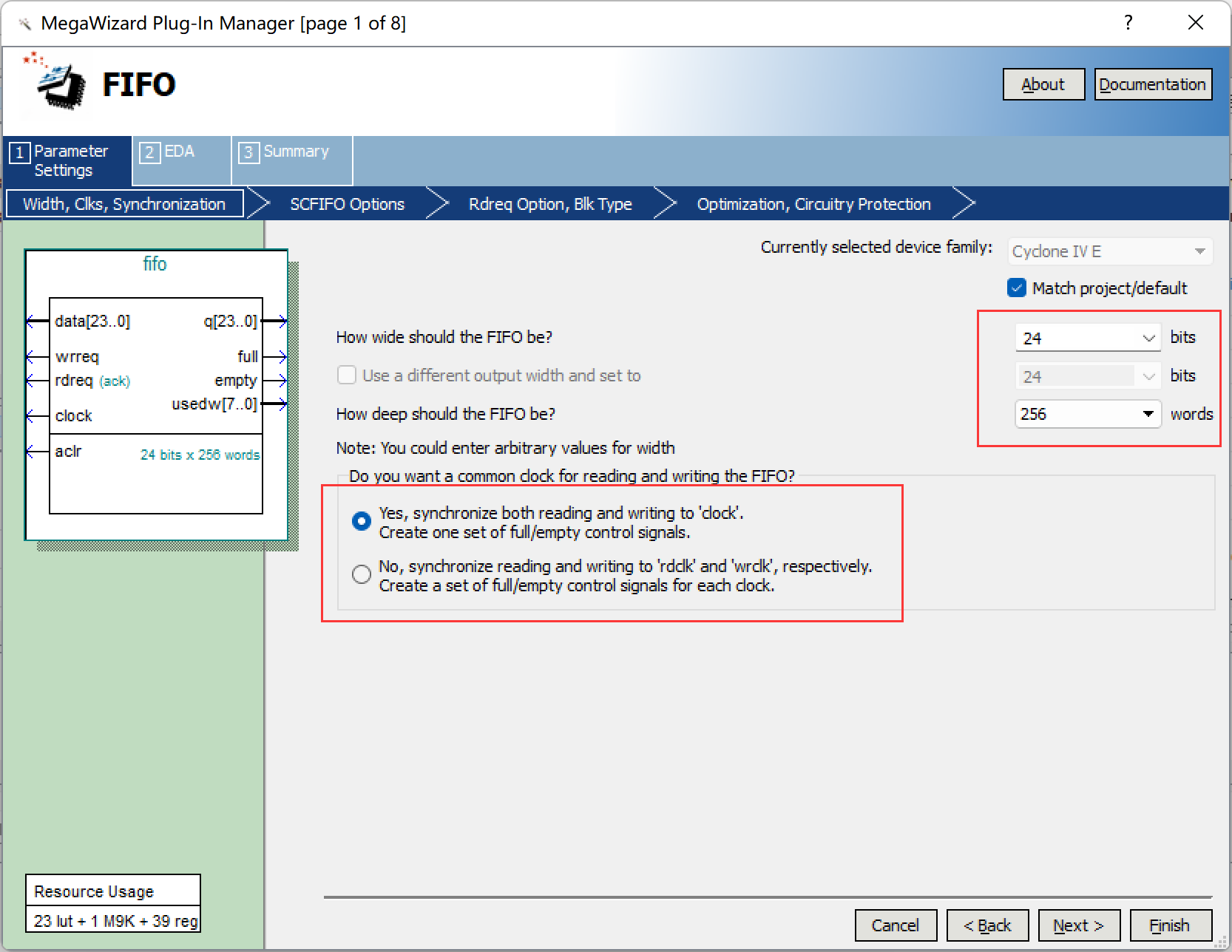
Task: Open the About dialog
Action: coord(1043,84)
